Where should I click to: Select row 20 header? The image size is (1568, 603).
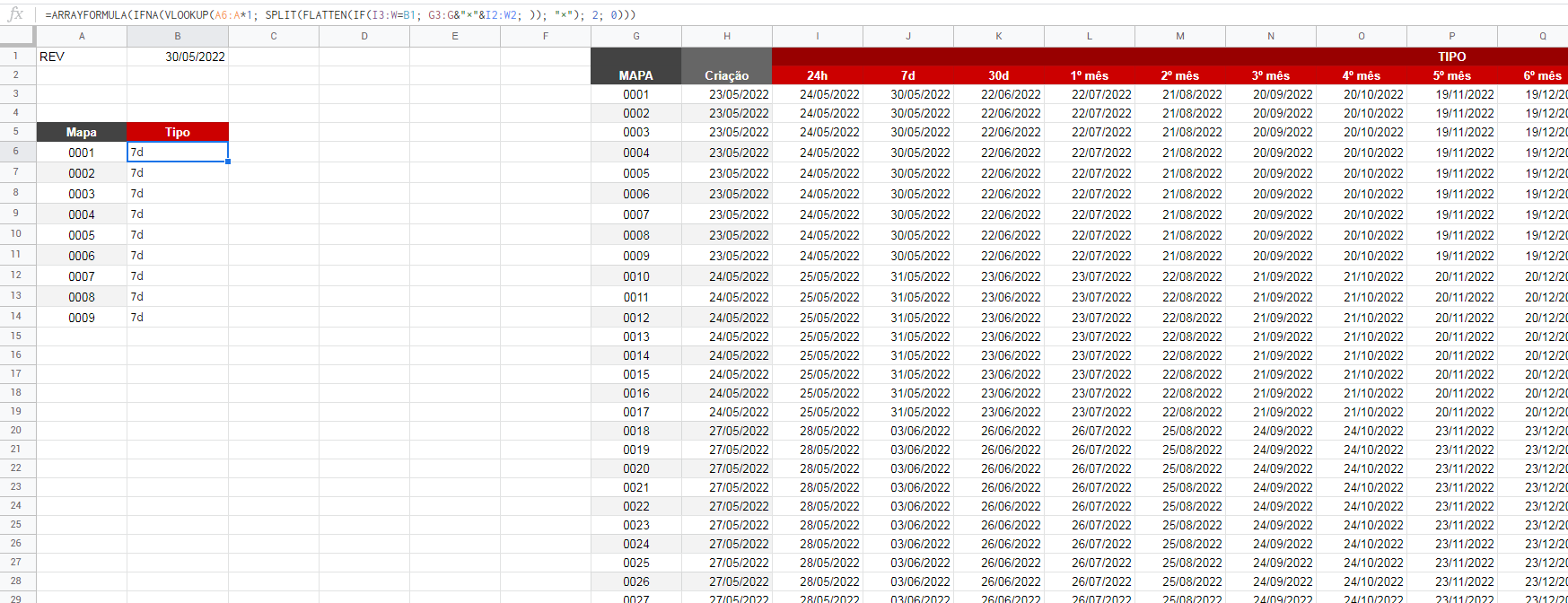17,430
